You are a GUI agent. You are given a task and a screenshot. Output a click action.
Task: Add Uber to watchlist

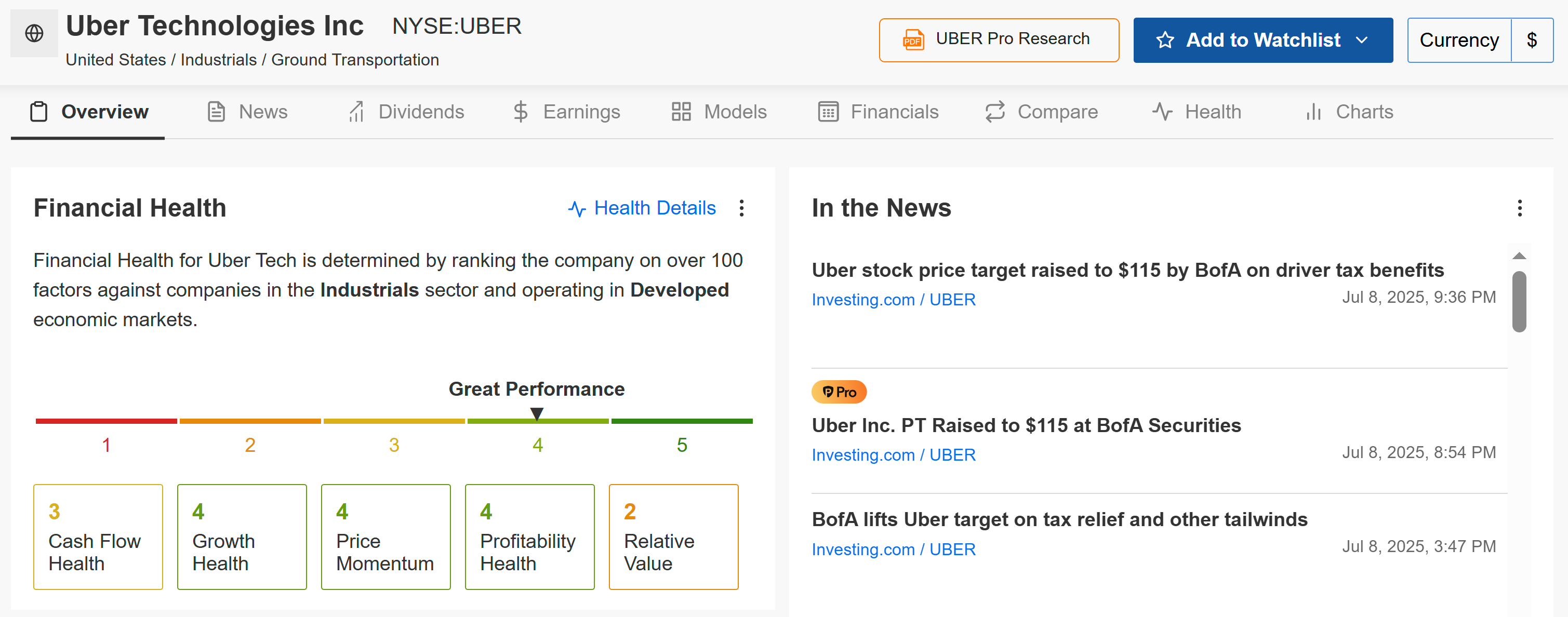point(1263,40)
